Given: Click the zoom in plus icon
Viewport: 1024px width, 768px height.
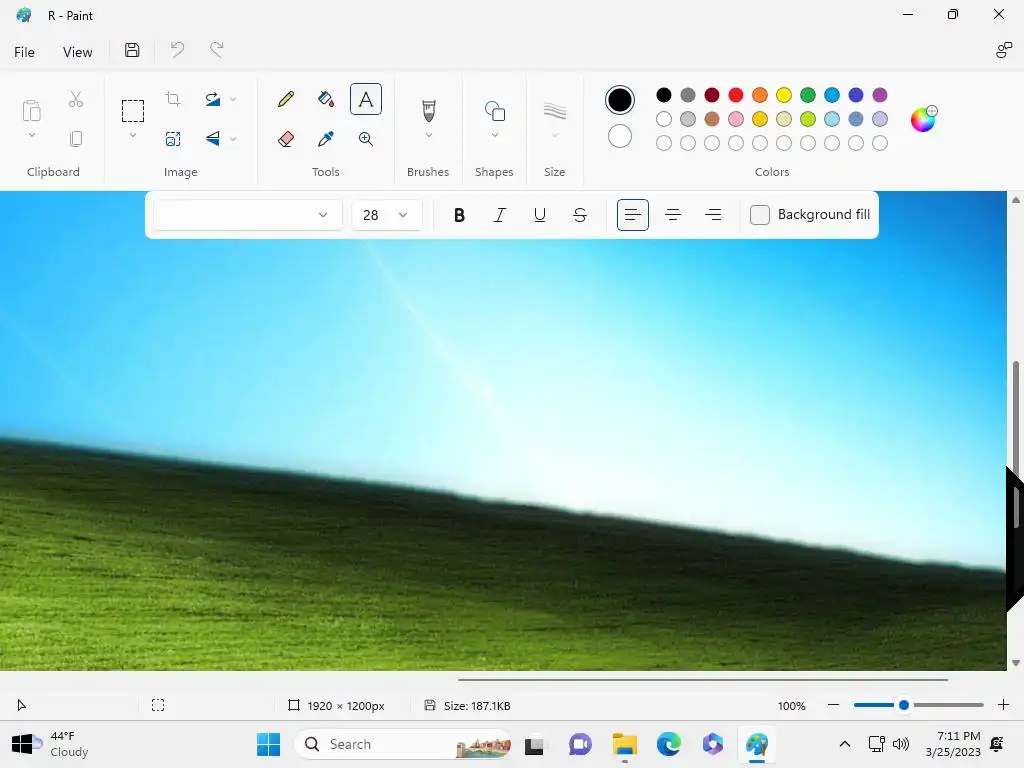Looking at the screenshot, I should pos(1004,705).
